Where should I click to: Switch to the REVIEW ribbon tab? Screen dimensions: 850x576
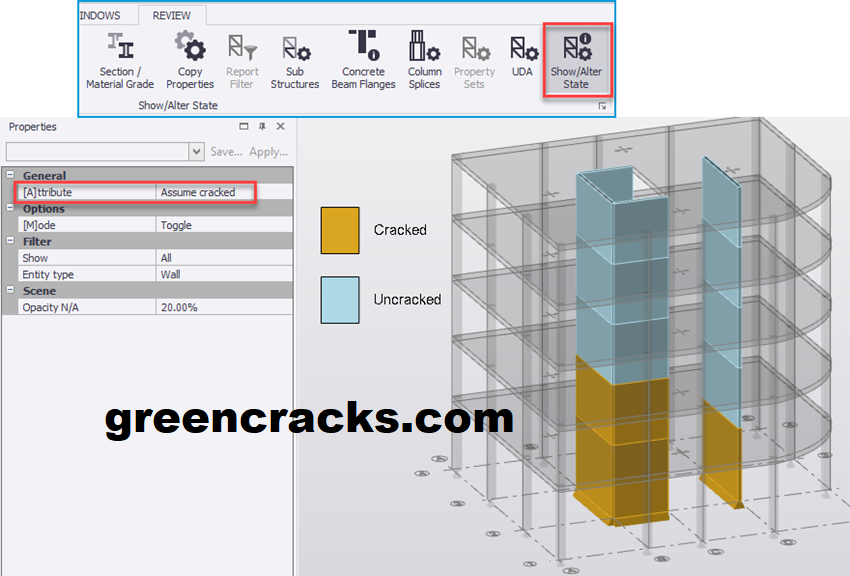pos(171,16)
